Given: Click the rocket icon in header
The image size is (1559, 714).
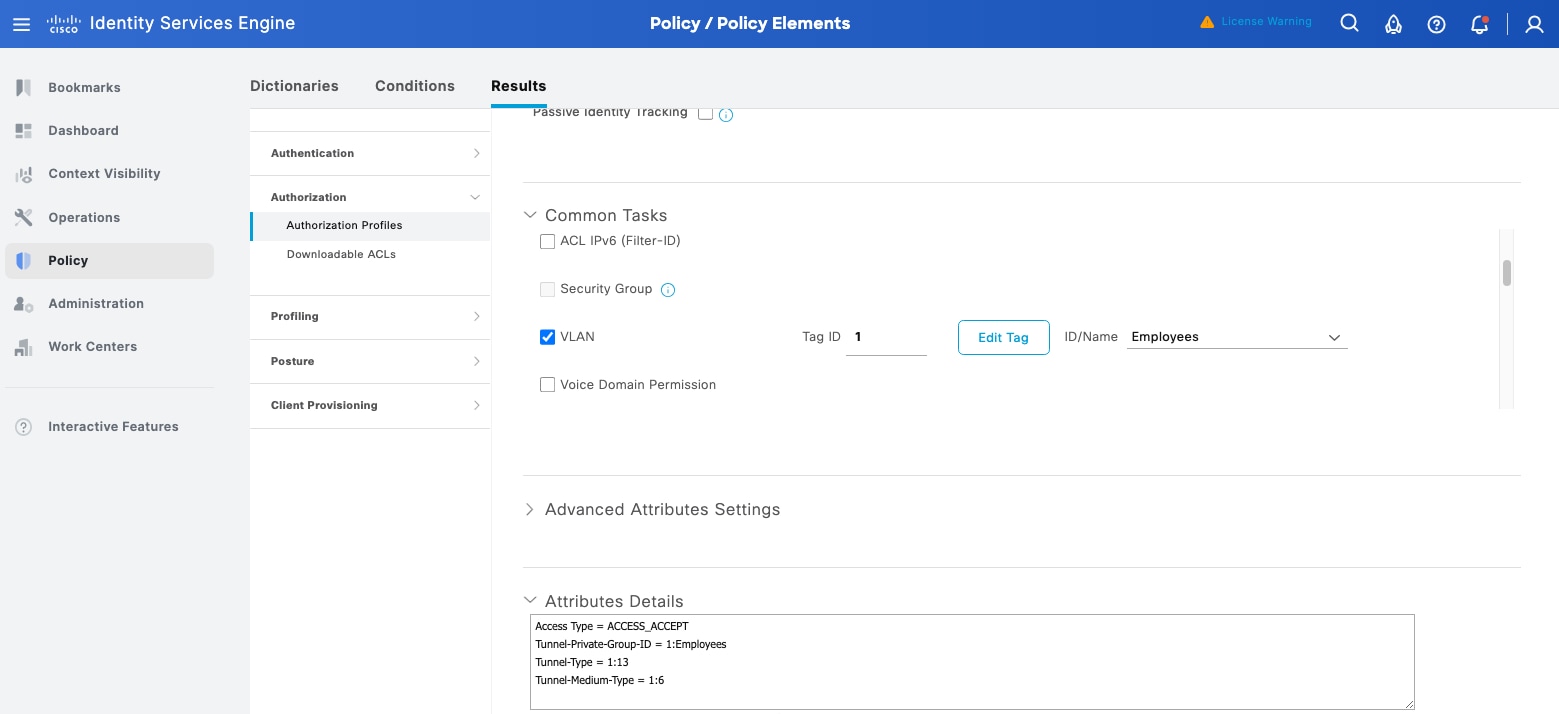Looking at the screenshot, I should pyautogui.click(x=1393, y=24).
